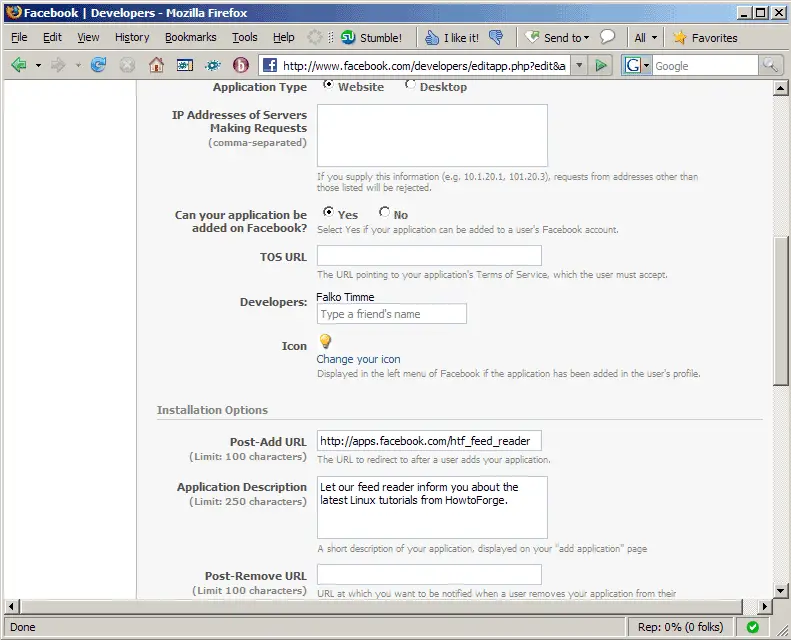Click the Post-Remove URL input field

[x=429, y=575]
